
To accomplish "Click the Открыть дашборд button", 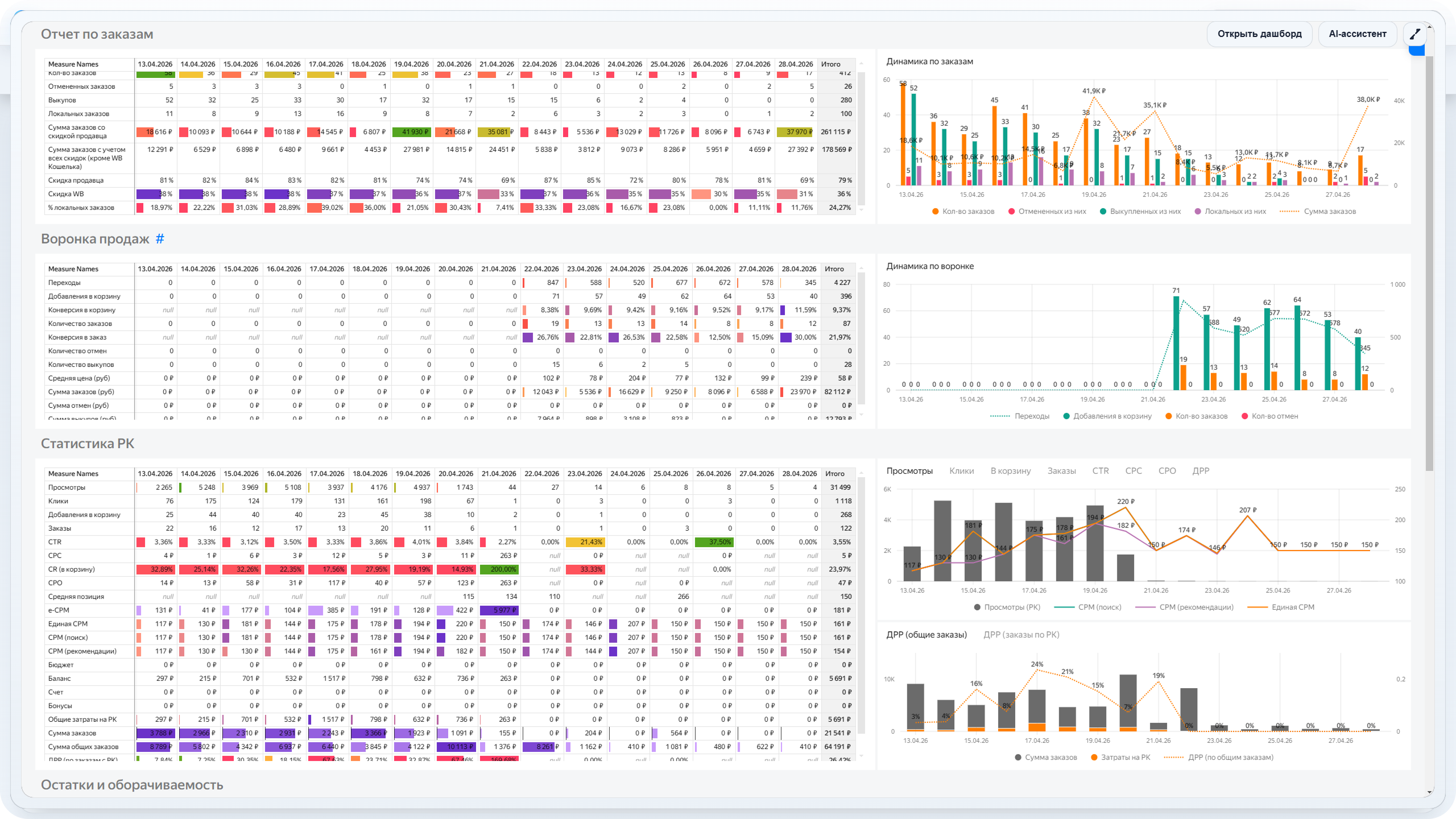I will [1259, 34].
